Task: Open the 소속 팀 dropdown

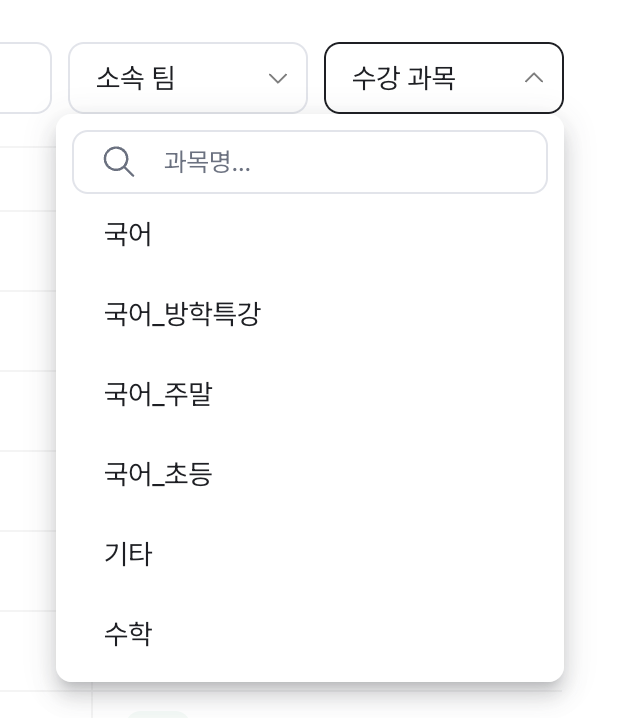Action: (188, 78)
